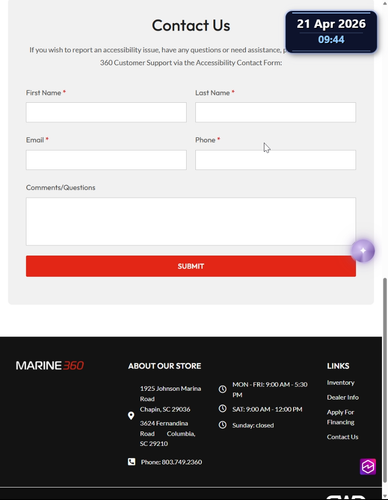388x500 pixels.
Task: Click the Comments/Questions text area
Action: coord(191,221)
